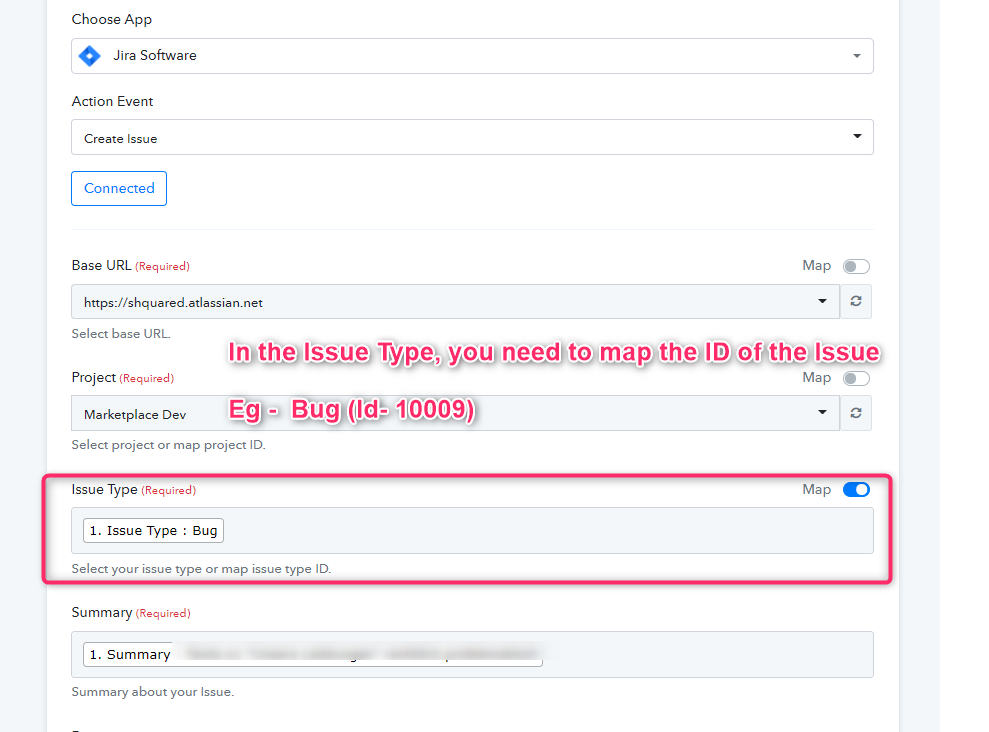
Task: Open the Choose App dropdown showing Jira Software
Action: coord(472,56)
